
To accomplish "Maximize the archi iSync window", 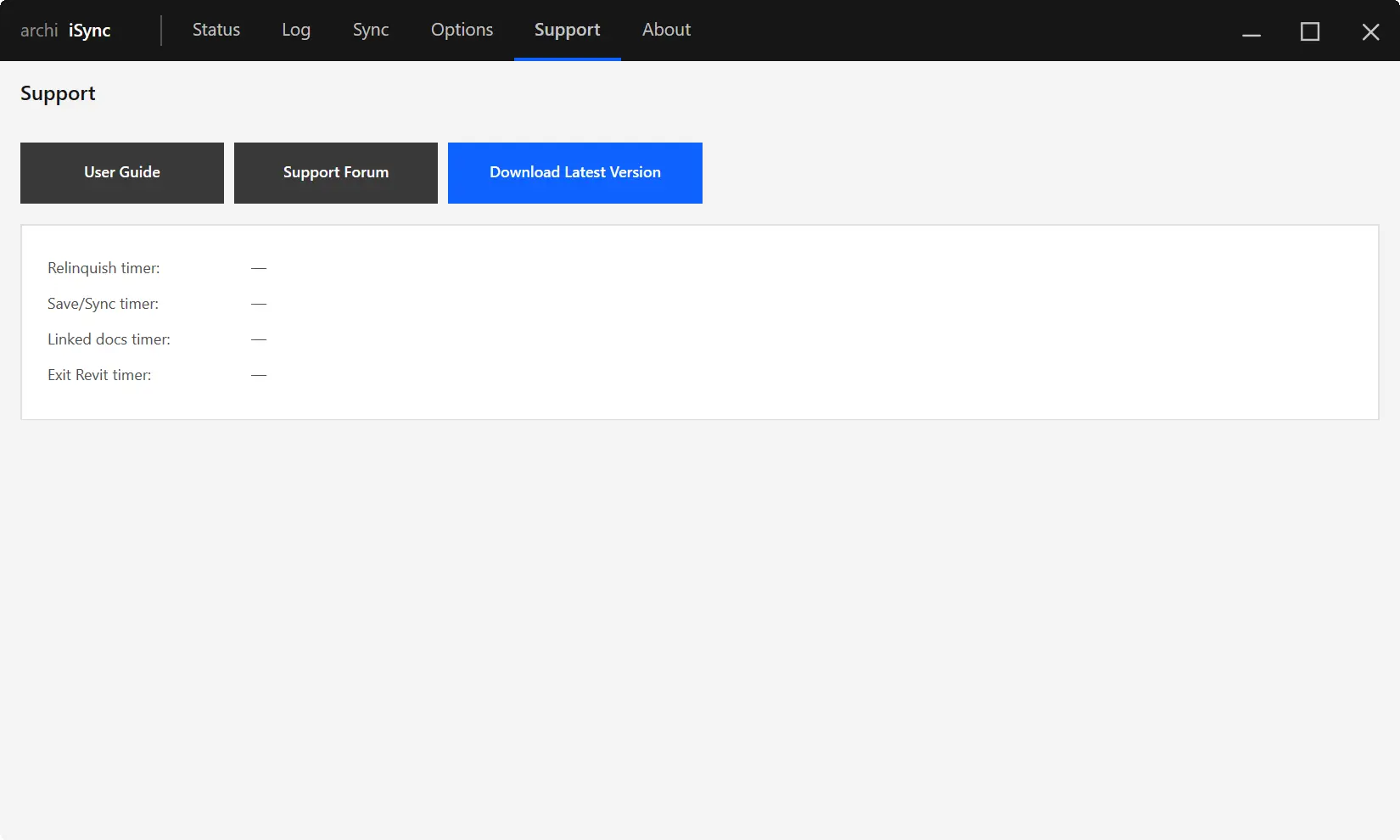I will tap(1310, 31).
